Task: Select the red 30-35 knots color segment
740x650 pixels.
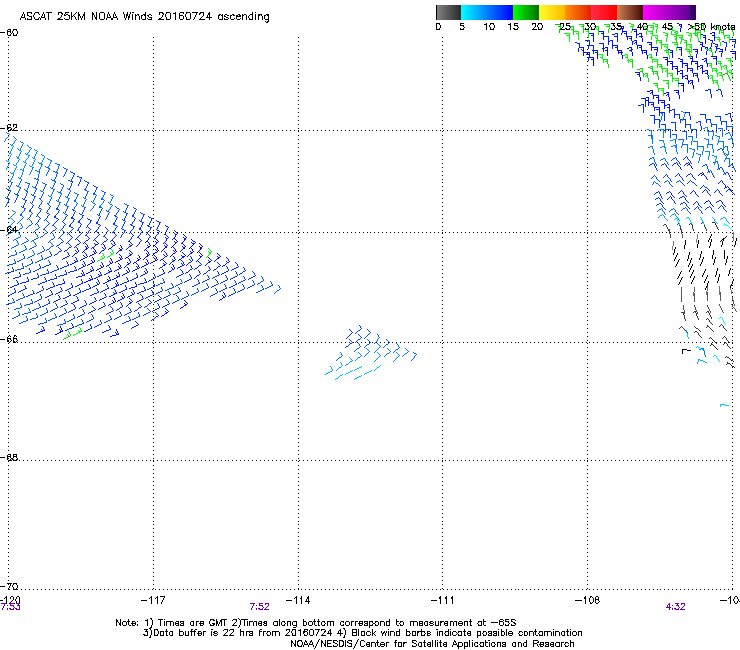Action: (x=604, y=12)
